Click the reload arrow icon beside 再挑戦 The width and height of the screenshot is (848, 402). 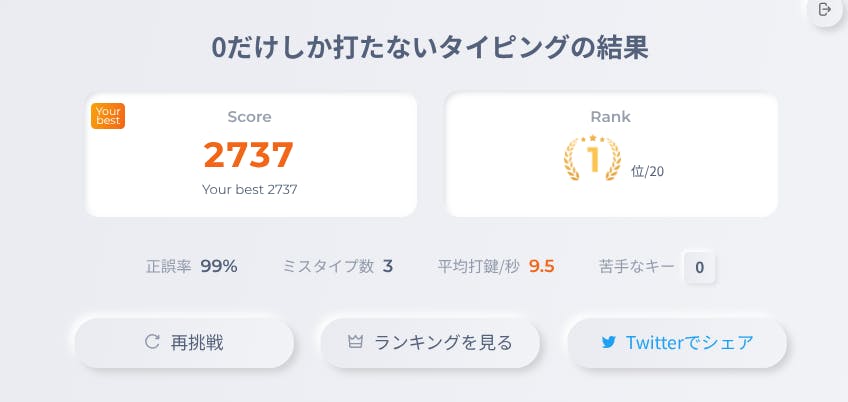(152, 342)
